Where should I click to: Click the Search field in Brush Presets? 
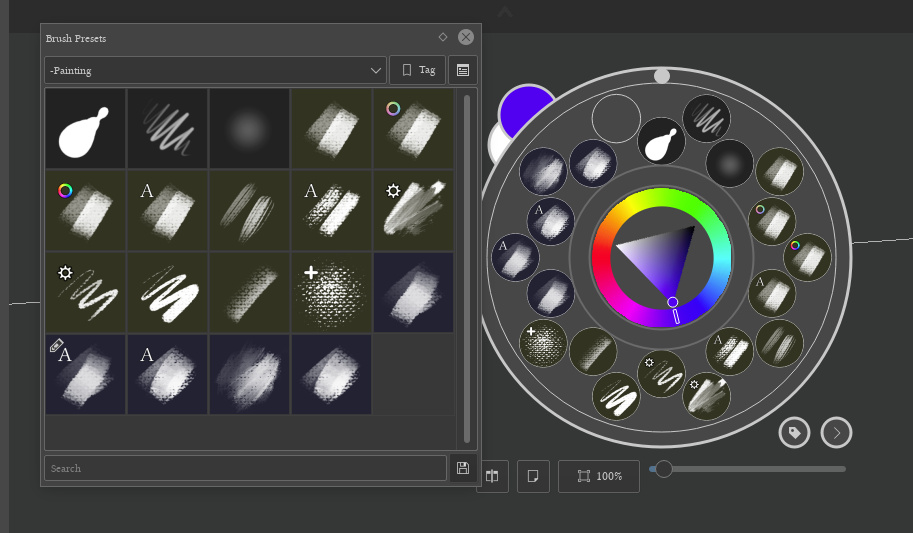click(x=245, y=468)
